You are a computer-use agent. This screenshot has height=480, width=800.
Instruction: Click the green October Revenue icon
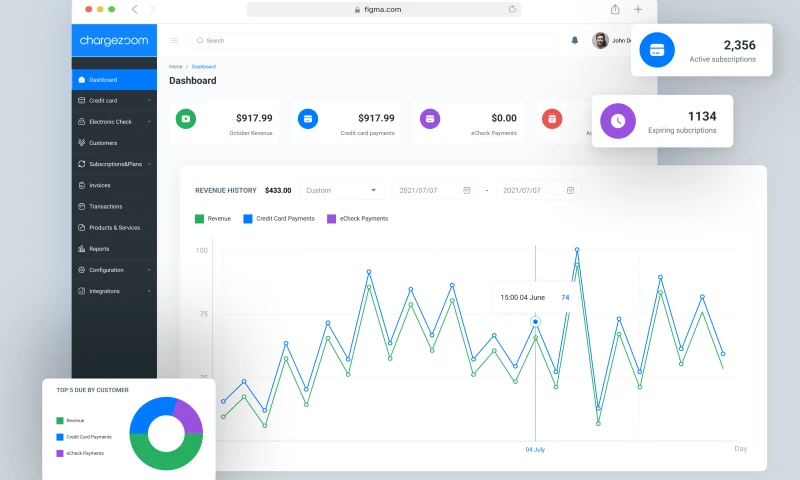pyautogui.click(x=186, y=119)
